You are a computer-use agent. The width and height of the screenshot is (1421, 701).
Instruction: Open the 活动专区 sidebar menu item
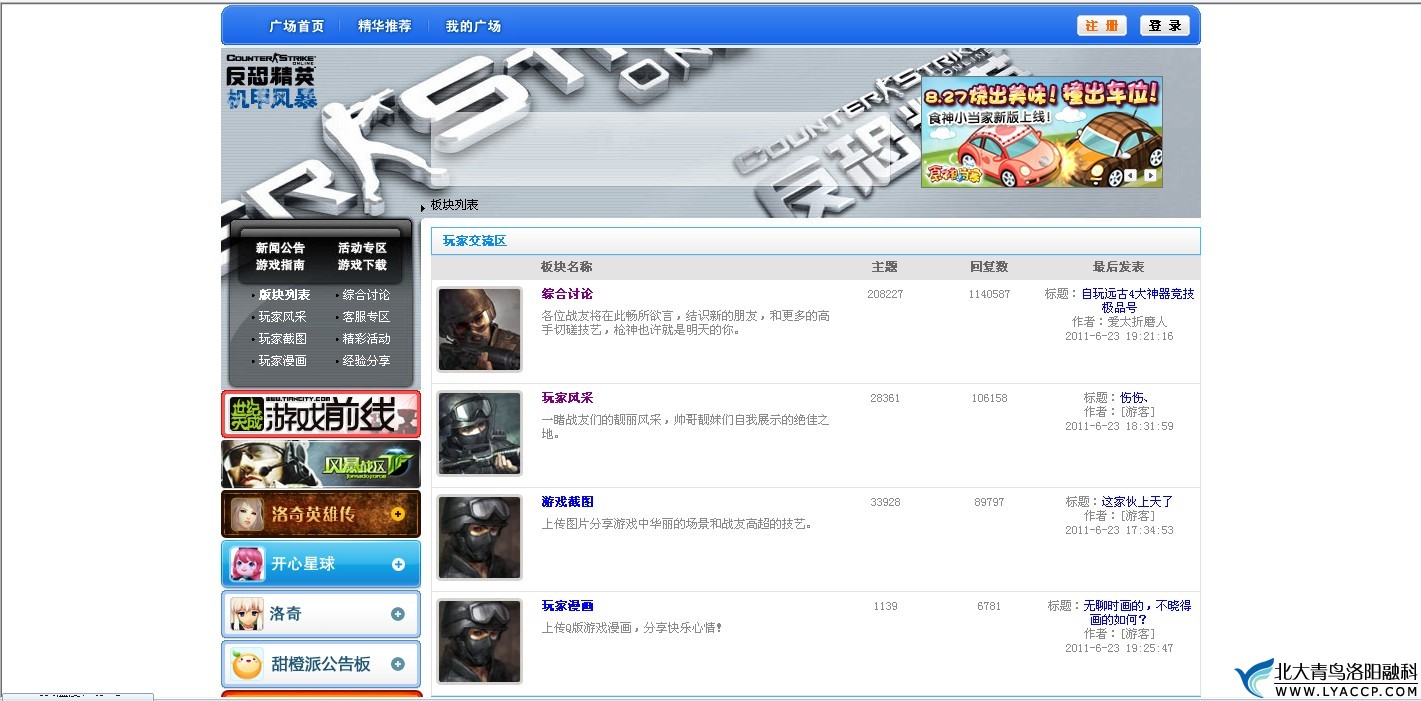point(362,248)
